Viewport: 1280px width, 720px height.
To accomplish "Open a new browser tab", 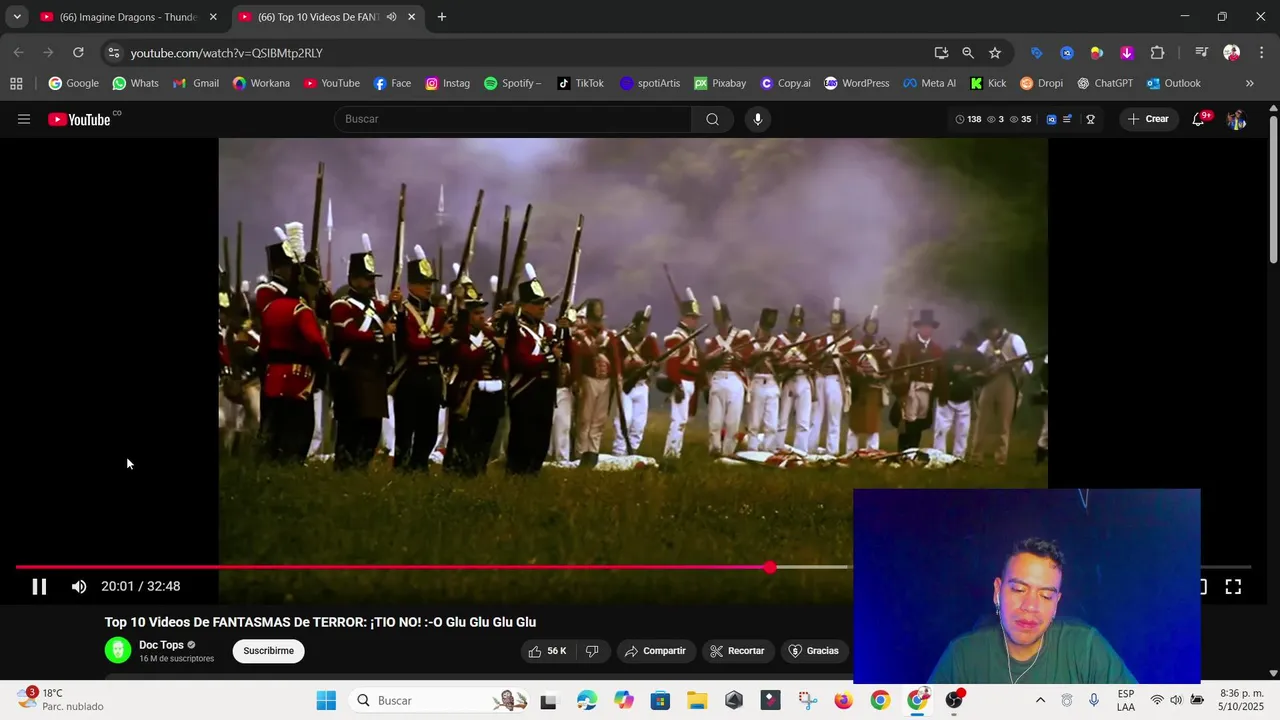I will click(x=442, y=17).
